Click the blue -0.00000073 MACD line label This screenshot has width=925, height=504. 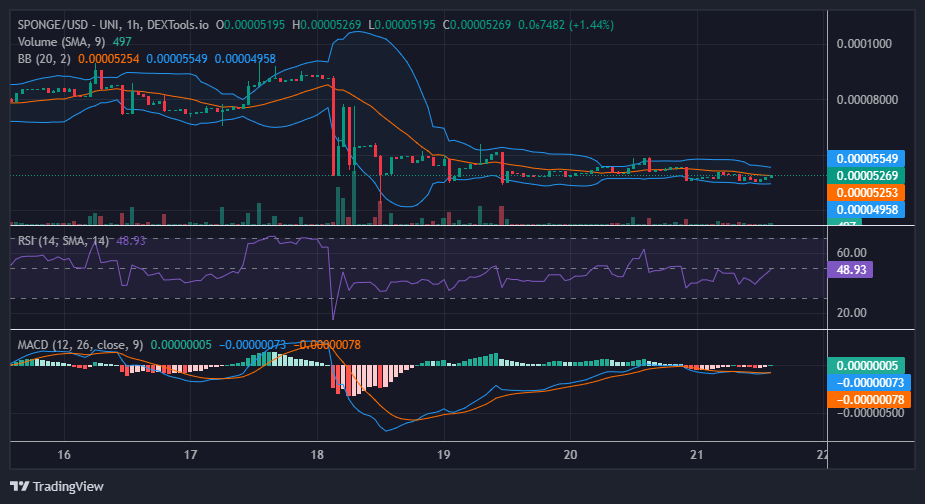tap(869, 382)
